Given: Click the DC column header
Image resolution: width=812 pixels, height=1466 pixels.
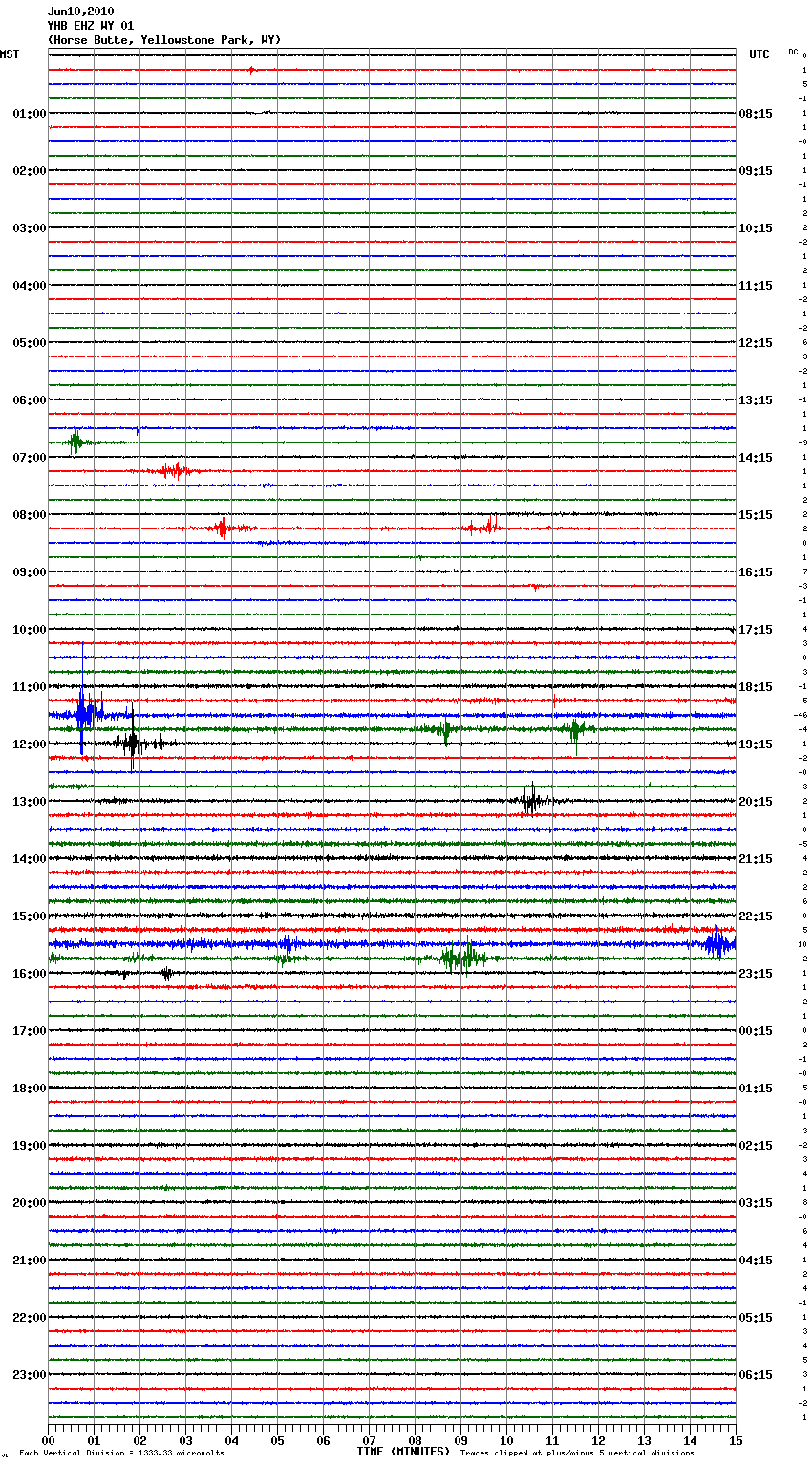Looking at the screenshot, I should (793, 52).
